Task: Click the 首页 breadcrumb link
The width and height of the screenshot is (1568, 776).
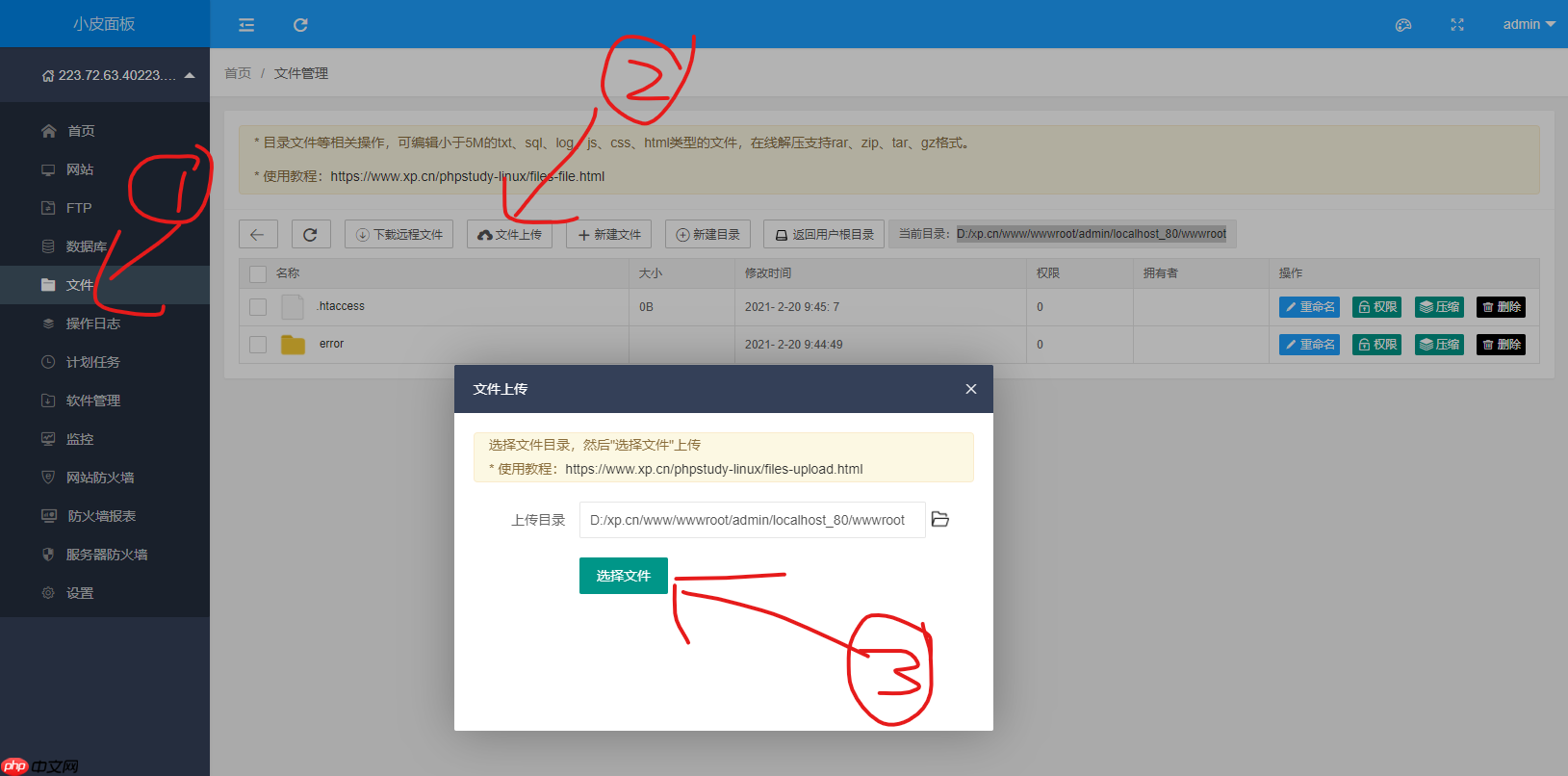Action: tap(238, 73)
